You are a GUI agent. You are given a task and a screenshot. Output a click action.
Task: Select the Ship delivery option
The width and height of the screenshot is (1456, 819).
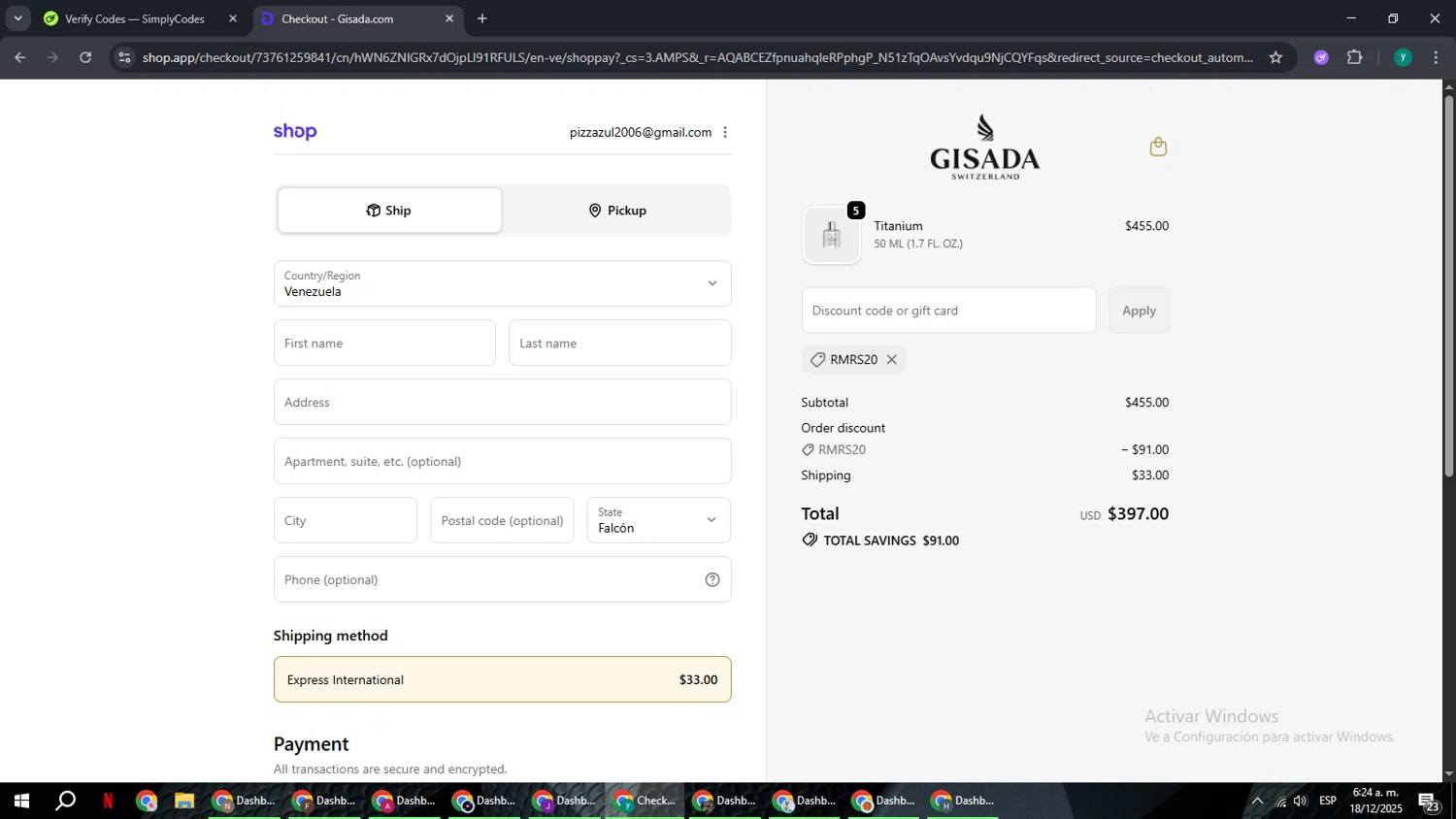(389, 211)
